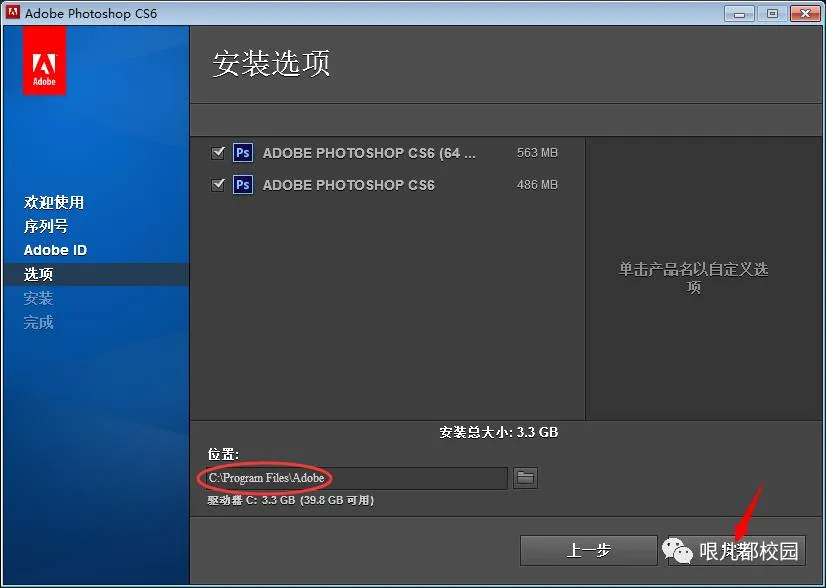
Task: Click the 563 MB size value
Action: (x=537, y=153)
